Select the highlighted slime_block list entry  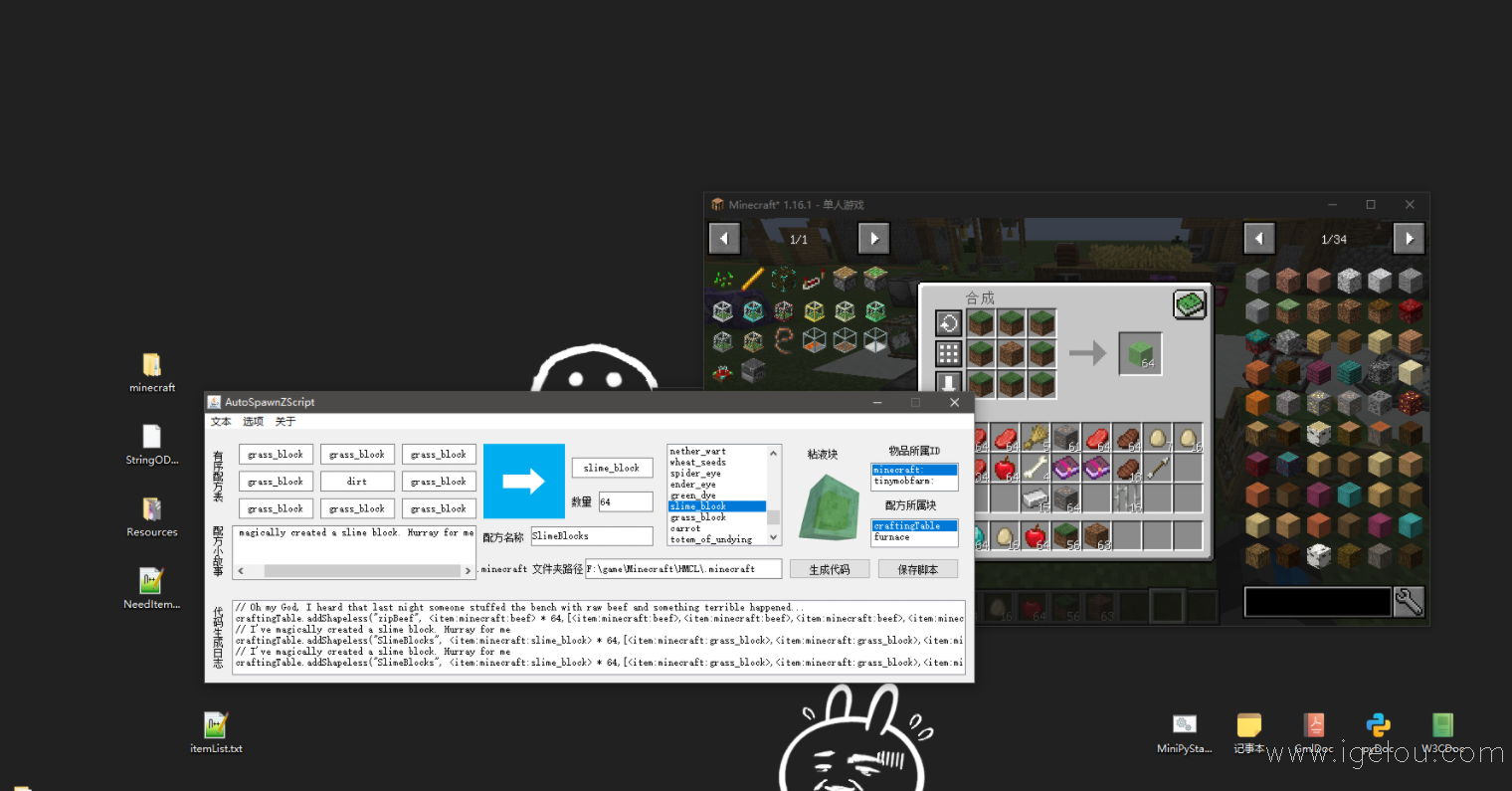(x=717, y=506)
